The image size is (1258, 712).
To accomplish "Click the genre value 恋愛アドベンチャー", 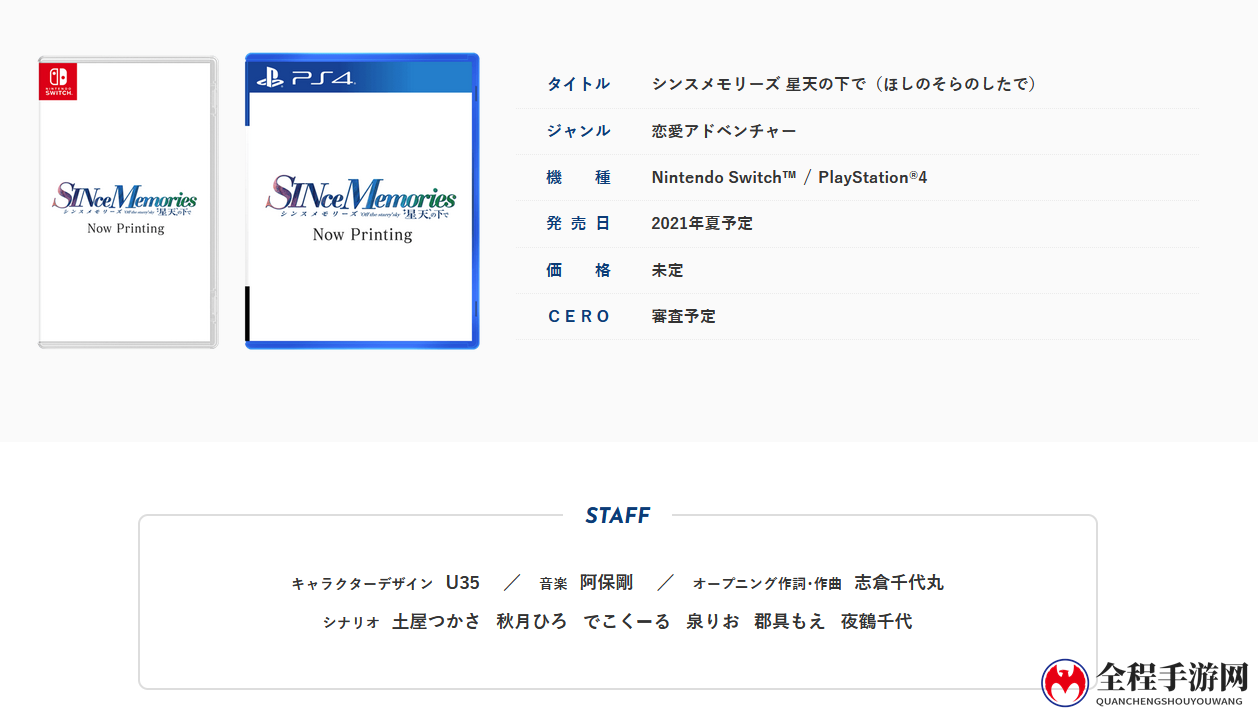I will click(724, 131).
